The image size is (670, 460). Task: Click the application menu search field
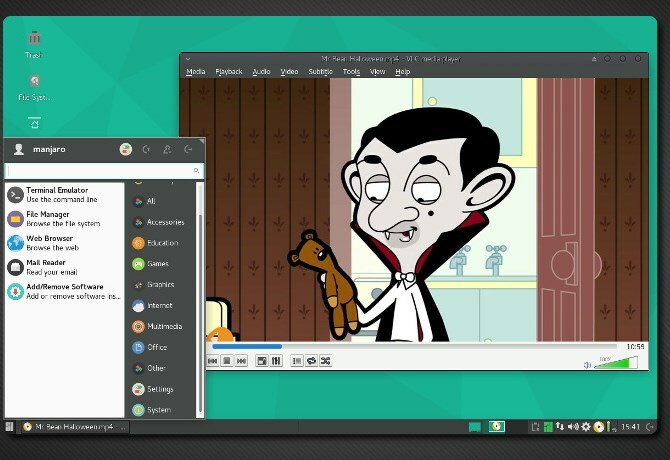pos(104,171)
